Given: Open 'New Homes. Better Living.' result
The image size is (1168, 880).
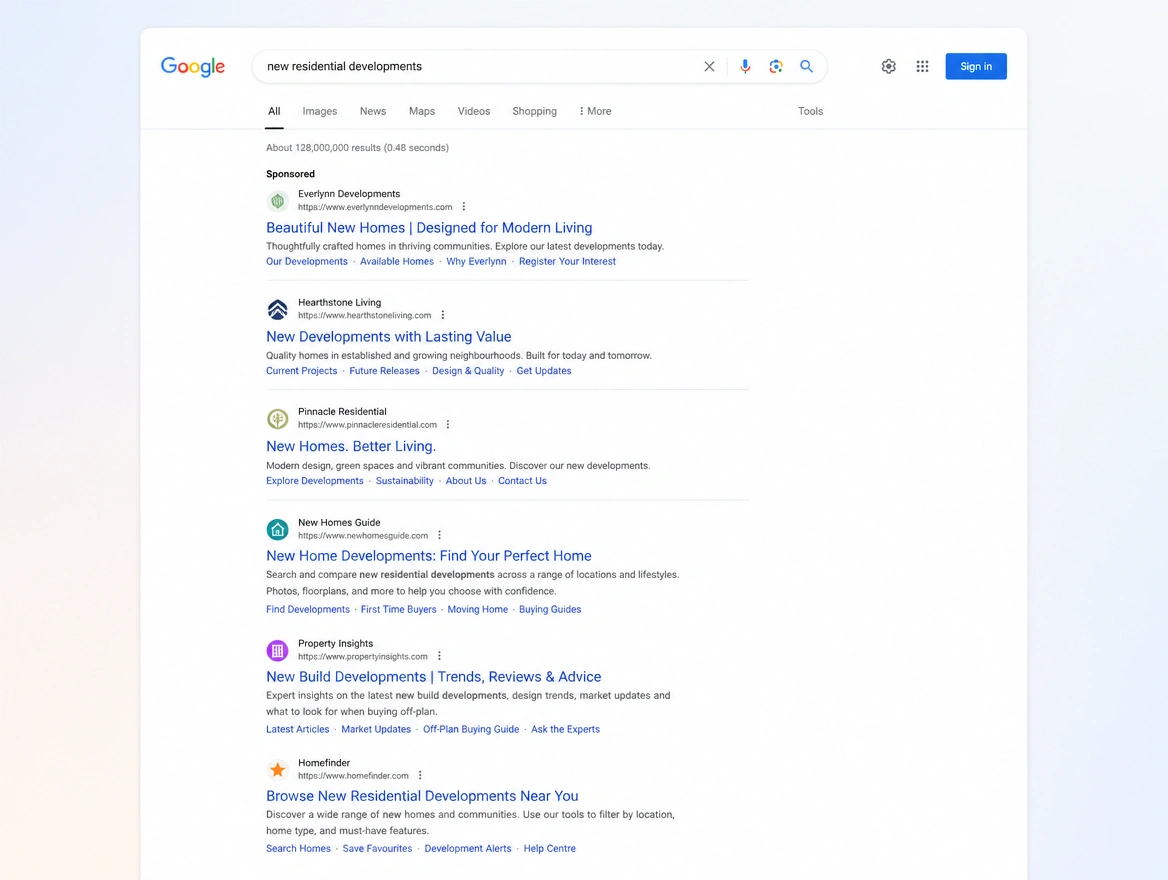Looking at the screenshot, I should pyautogui.click(x=351, y=446).
